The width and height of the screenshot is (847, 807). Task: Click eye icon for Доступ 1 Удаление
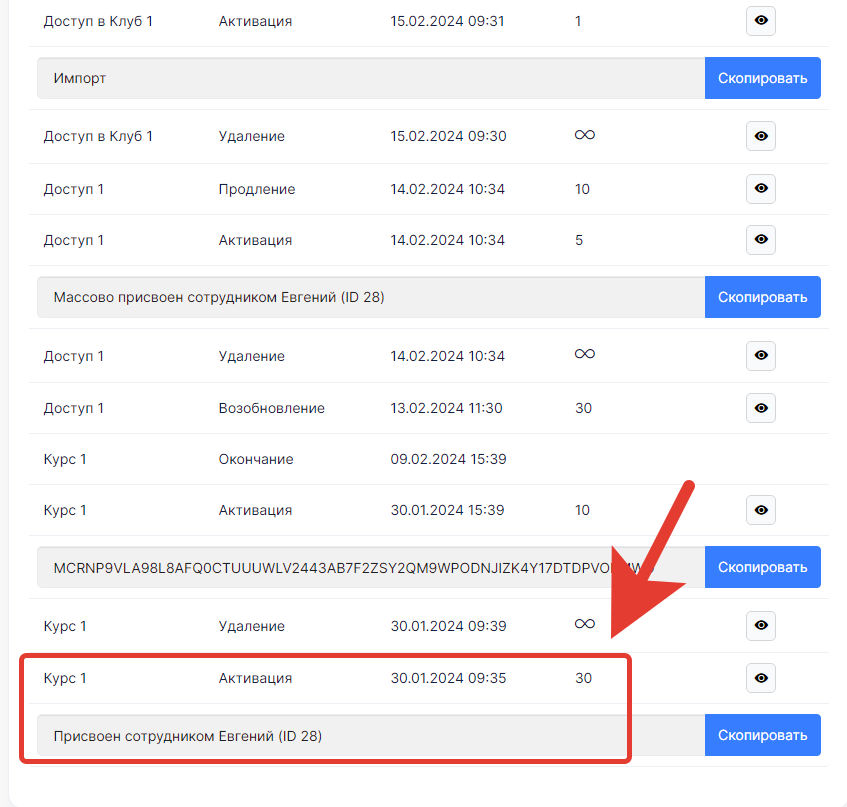[761, 356]
